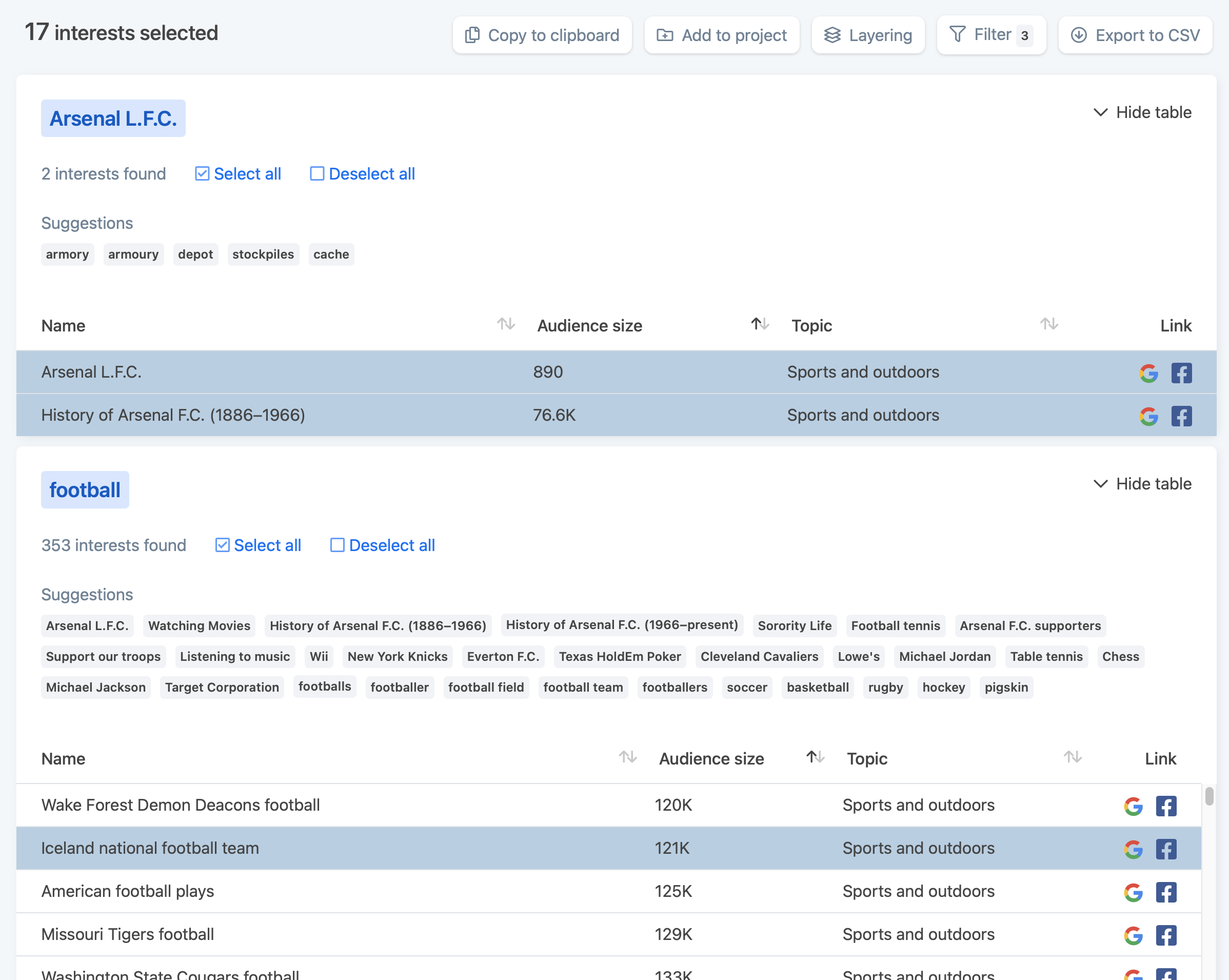
Task: Toggle Deselect all for Arsenal L.F.C. table
Action: click(362, 173)
